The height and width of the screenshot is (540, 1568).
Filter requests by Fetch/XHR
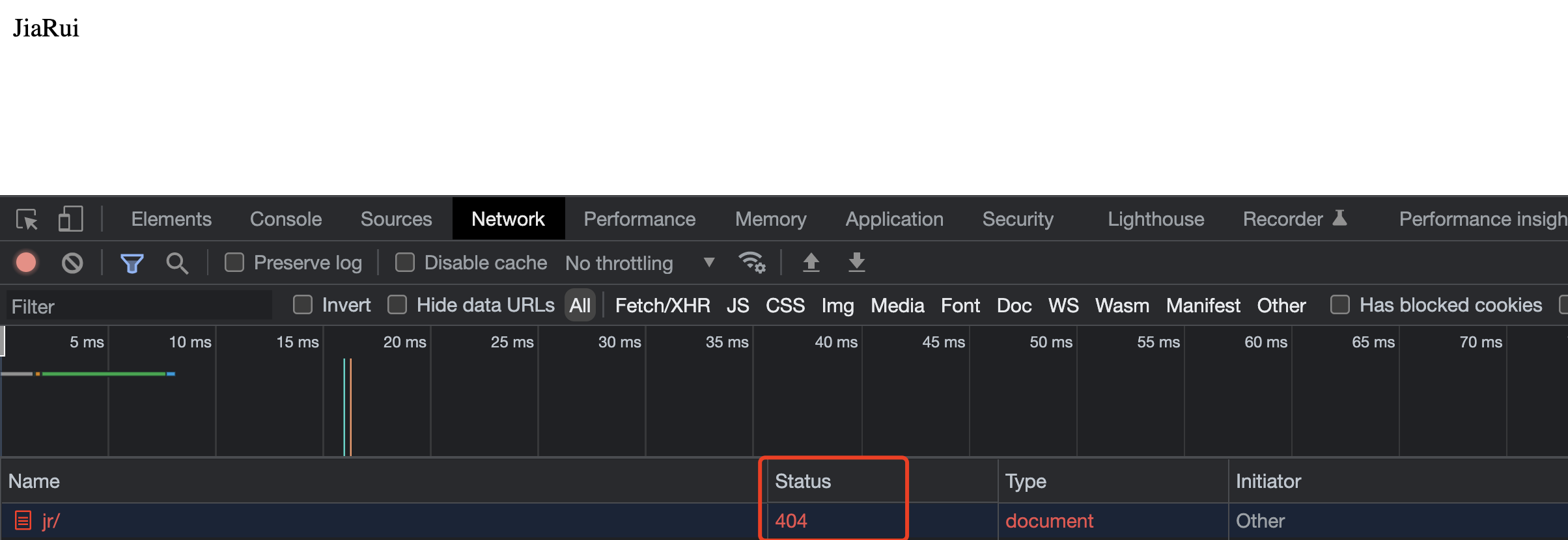(662, 305)
